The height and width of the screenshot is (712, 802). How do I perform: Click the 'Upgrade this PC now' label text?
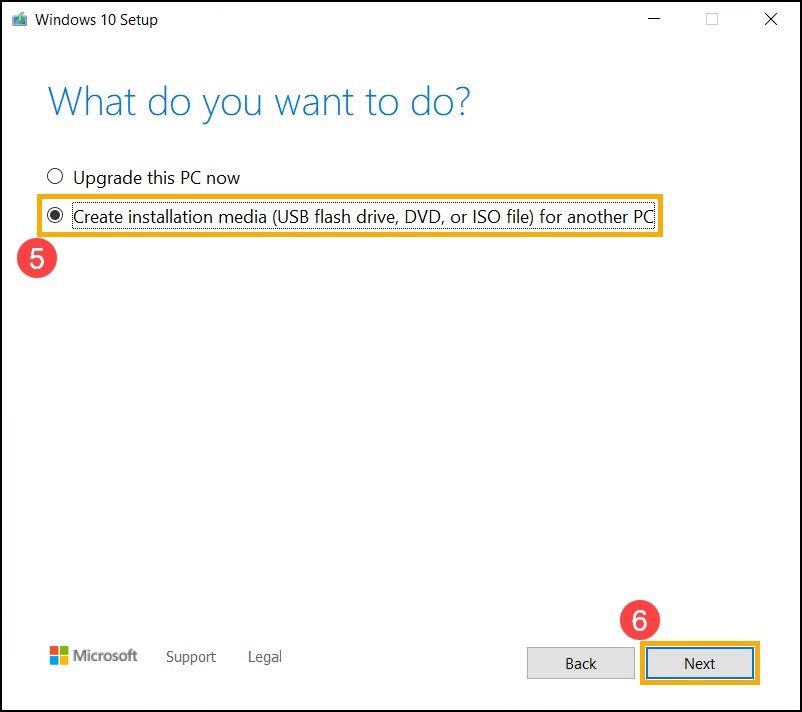coord(155,177)
